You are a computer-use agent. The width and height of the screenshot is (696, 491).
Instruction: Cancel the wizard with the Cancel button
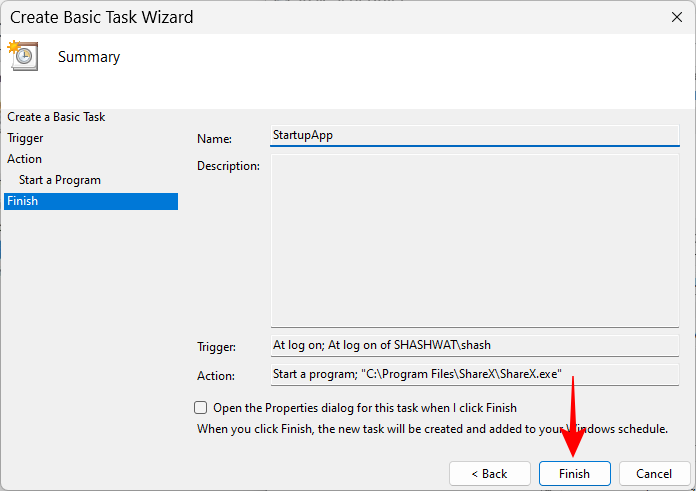(x=654, y=473)
